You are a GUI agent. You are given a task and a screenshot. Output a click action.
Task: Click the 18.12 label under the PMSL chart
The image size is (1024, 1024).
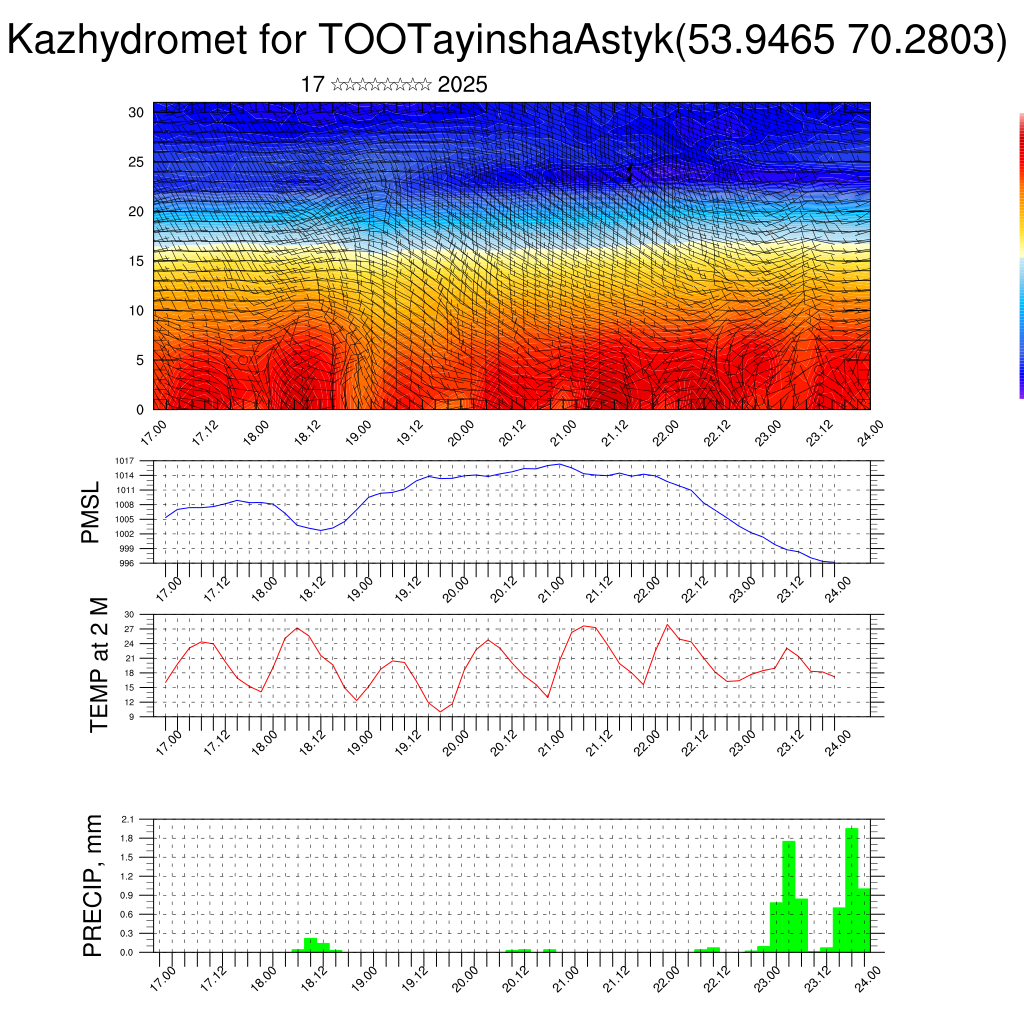(312, 589)
